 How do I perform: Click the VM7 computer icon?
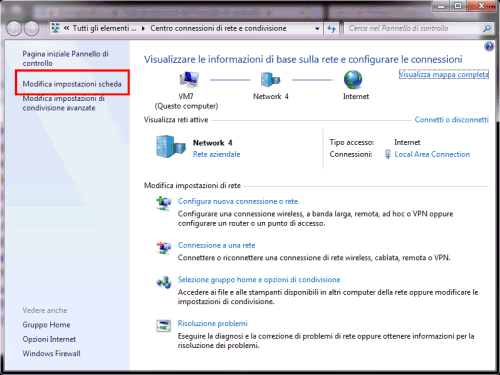point(189,79)
